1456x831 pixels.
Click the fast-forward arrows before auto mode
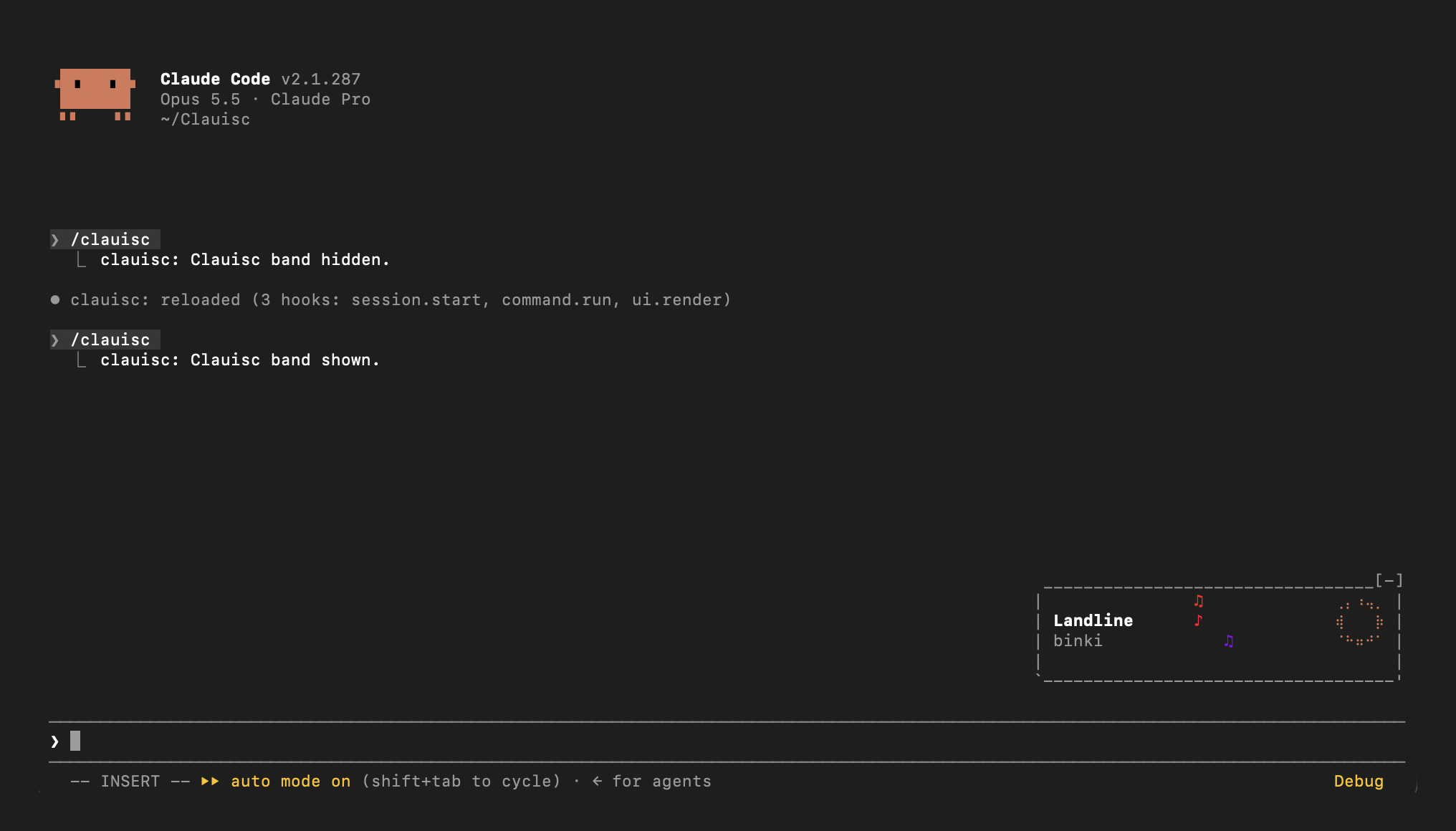(210, 782)
